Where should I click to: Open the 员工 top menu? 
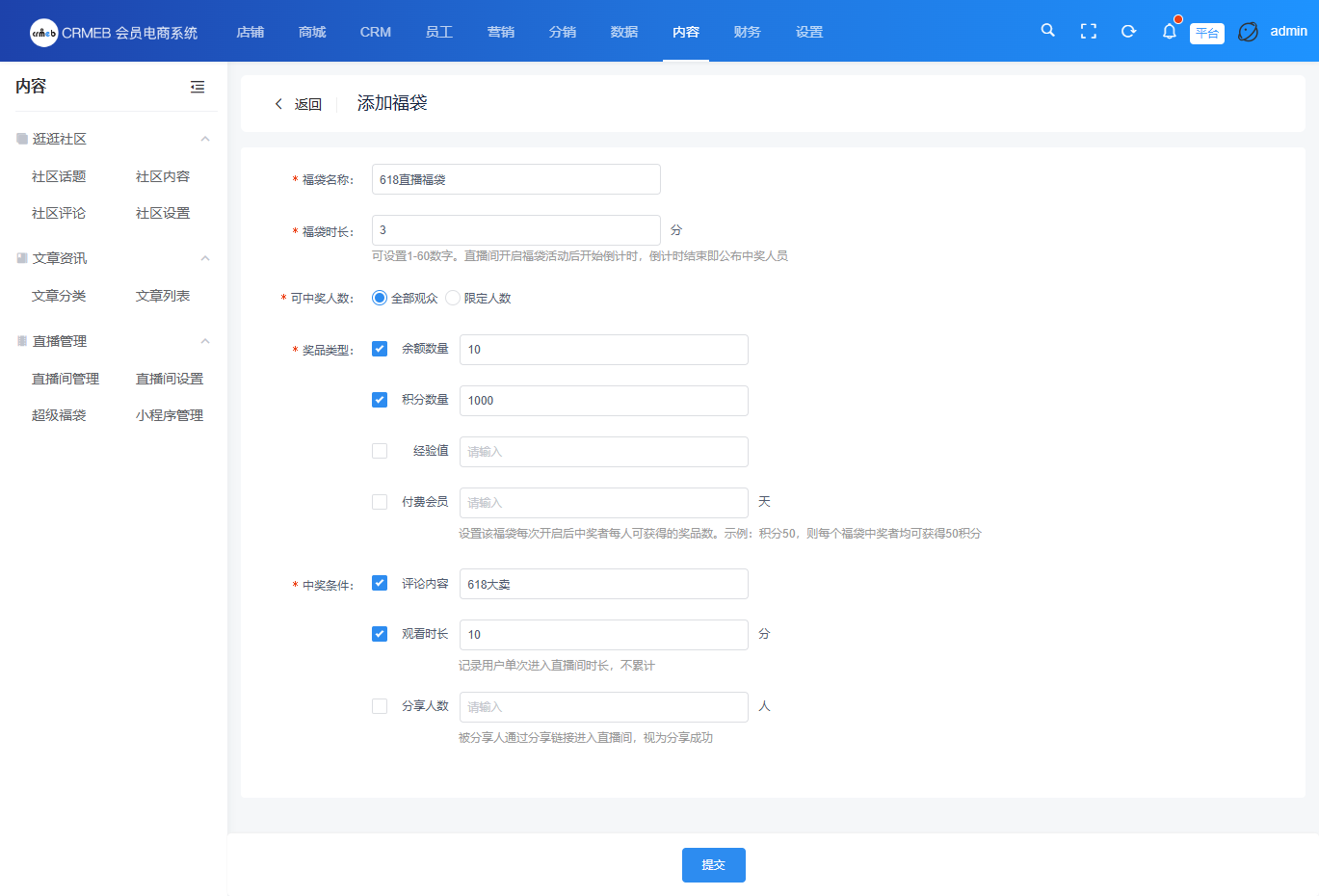(439, 32)
